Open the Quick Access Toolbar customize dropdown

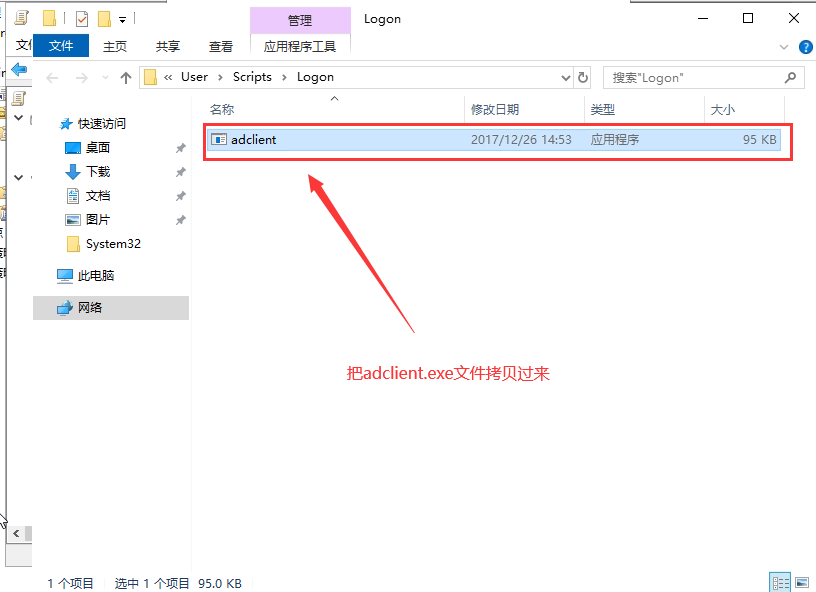point(122,19)
